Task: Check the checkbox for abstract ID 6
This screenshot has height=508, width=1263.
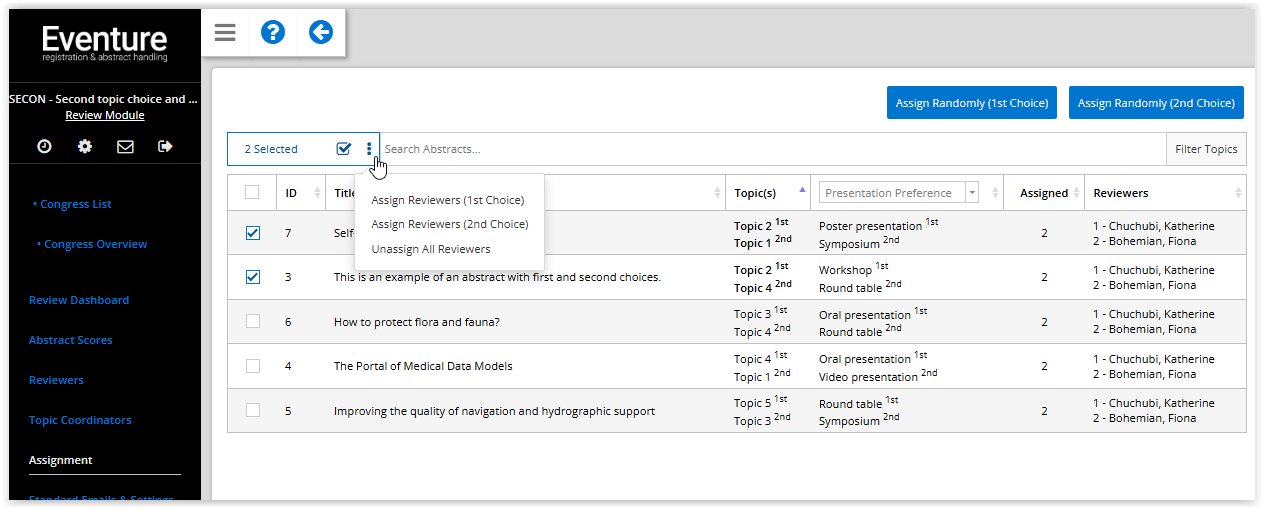Action: (x=253, y=321)
